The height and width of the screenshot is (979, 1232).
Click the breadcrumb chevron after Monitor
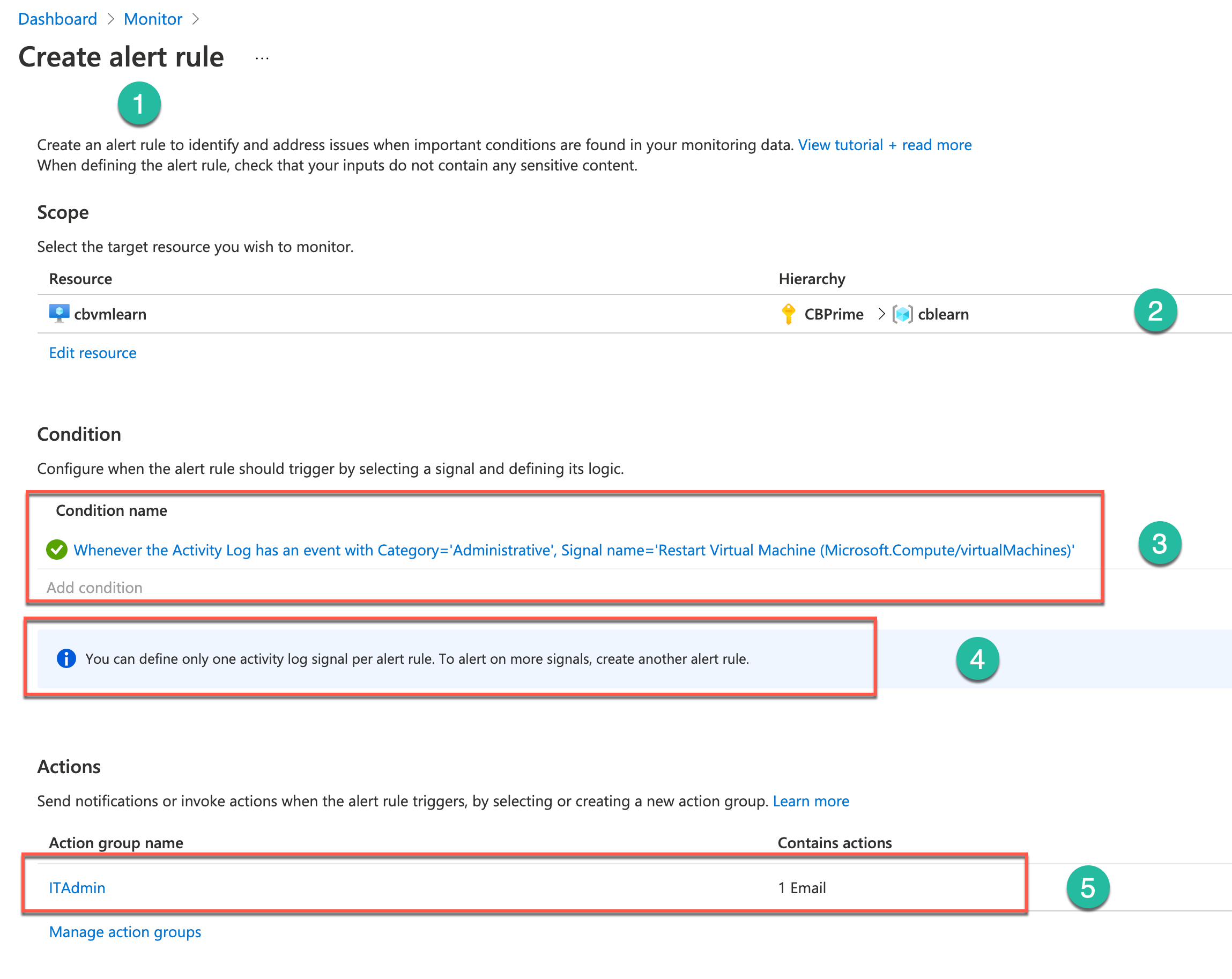pyautogui.click(x=196, y=19)
